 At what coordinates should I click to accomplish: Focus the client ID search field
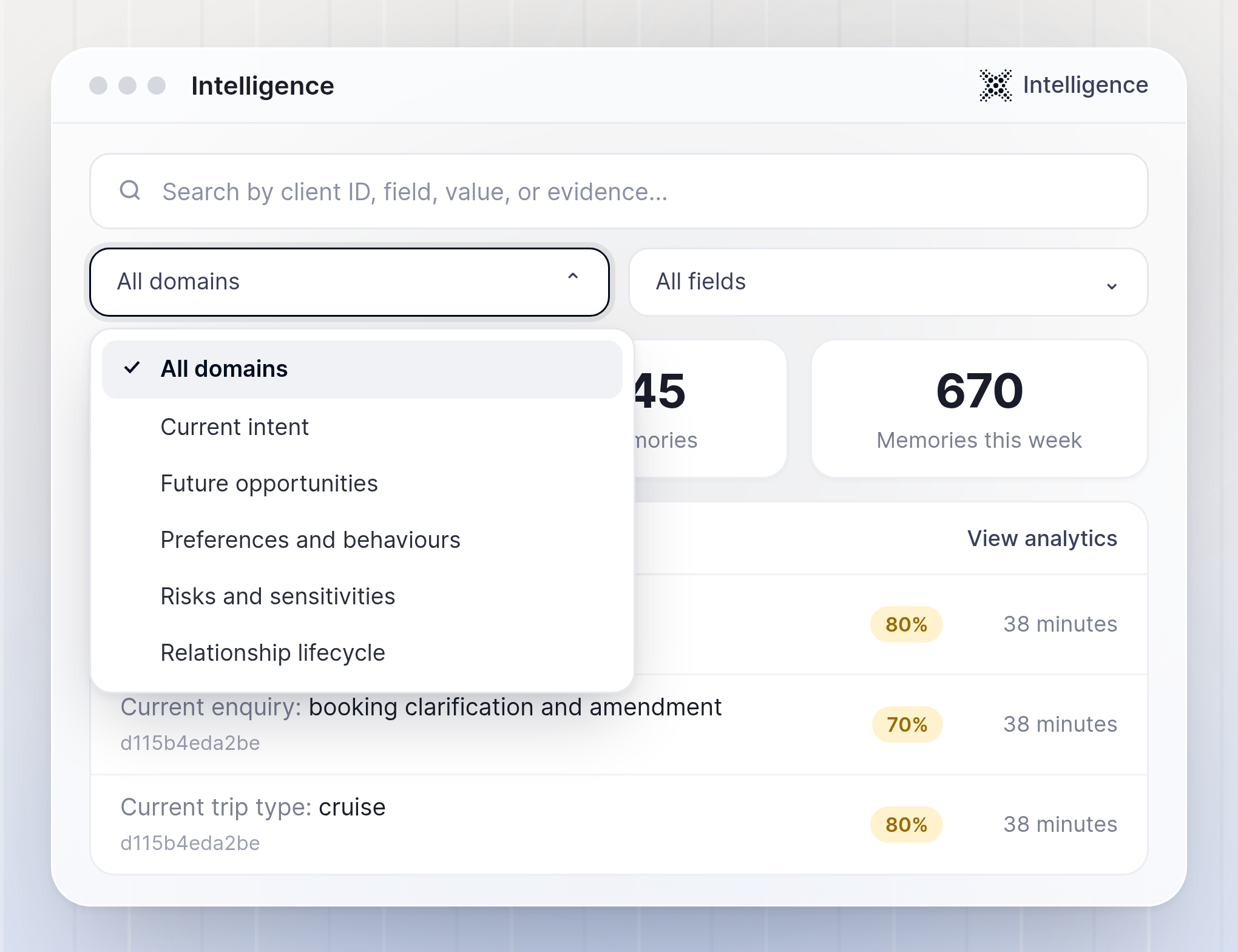618,191
